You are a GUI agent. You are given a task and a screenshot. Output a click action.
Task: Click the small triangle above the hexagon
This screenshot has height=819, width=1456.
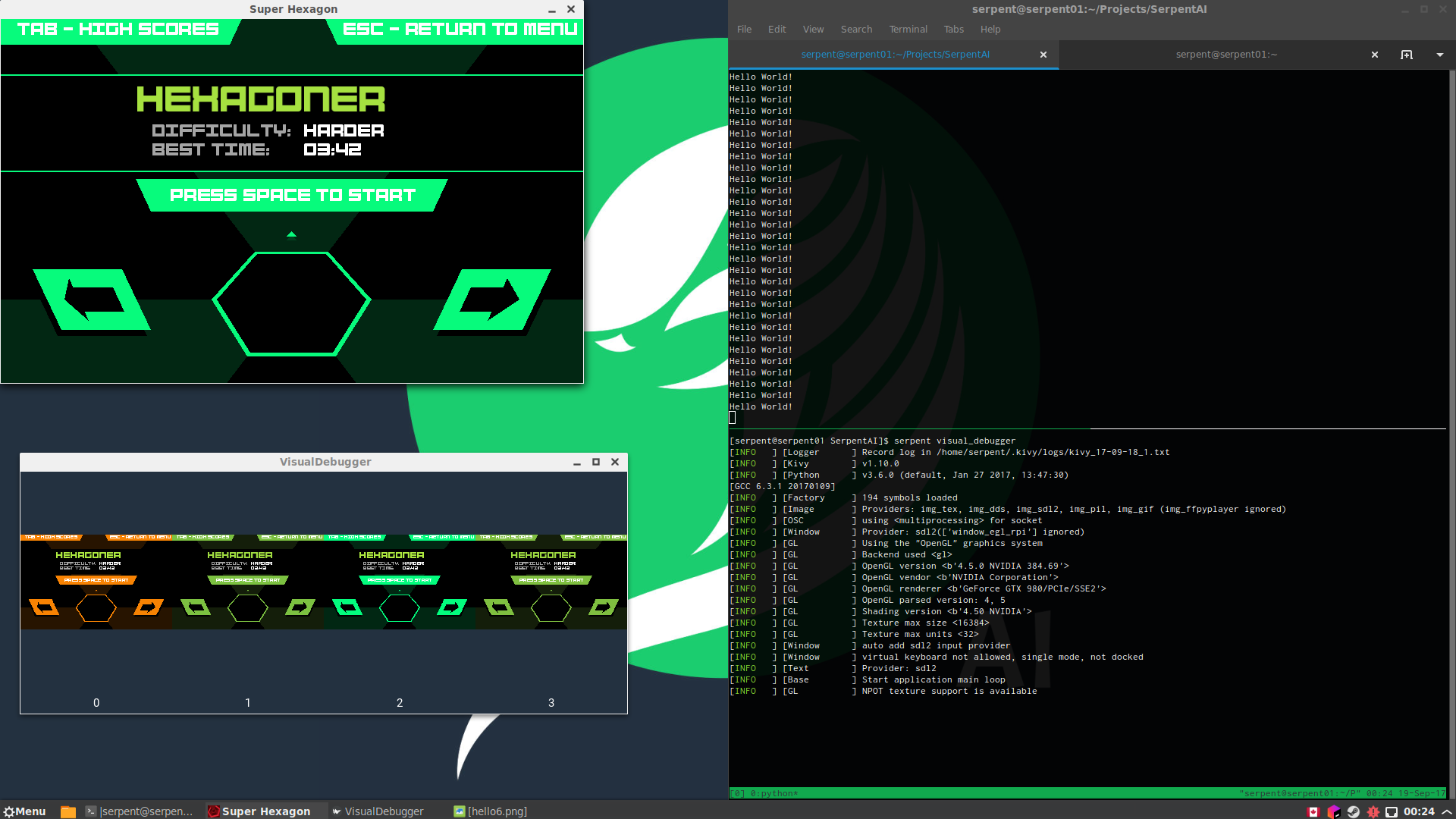tap(290, 234)
